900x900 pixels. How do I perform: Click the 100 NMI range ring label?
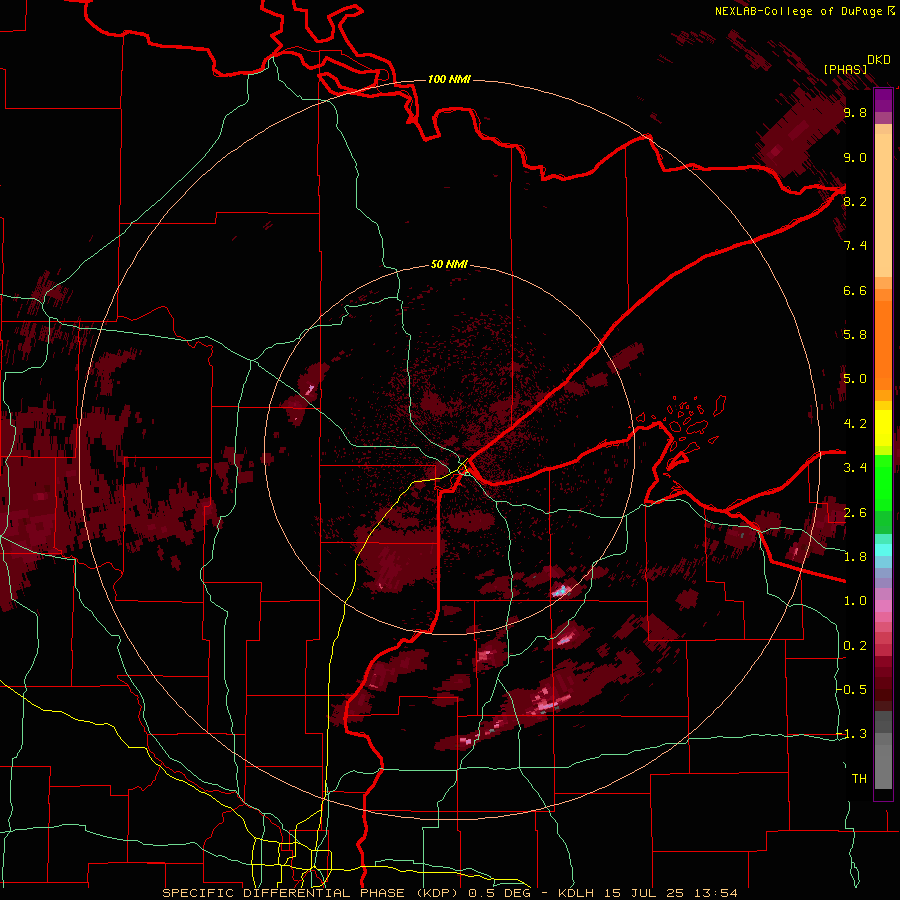[x=449, y=79]
